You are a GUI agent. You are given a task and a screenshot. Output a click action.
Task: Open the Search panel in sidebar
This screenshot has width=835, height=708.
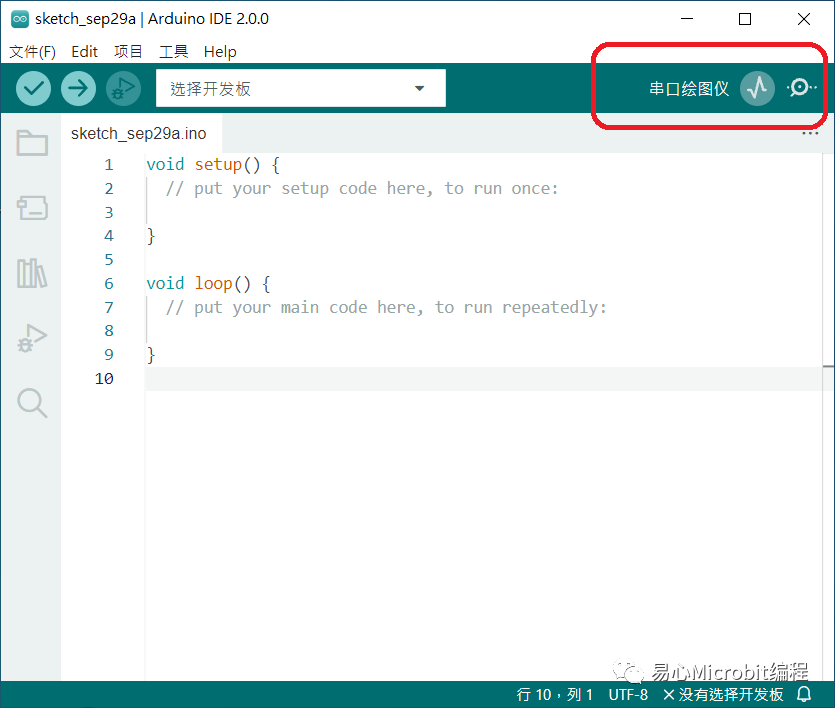32,403
